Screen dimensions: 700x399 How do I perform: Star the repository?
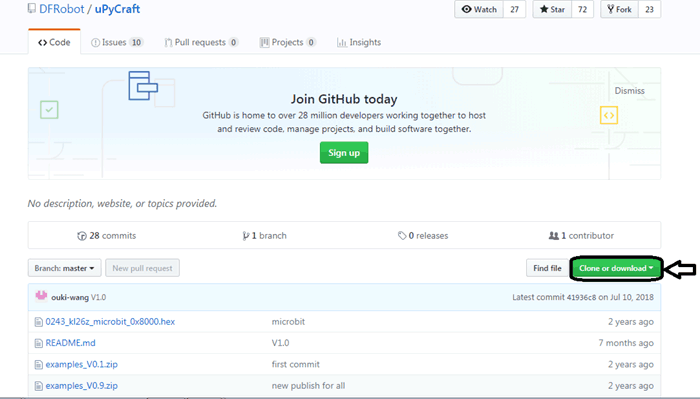552,9
